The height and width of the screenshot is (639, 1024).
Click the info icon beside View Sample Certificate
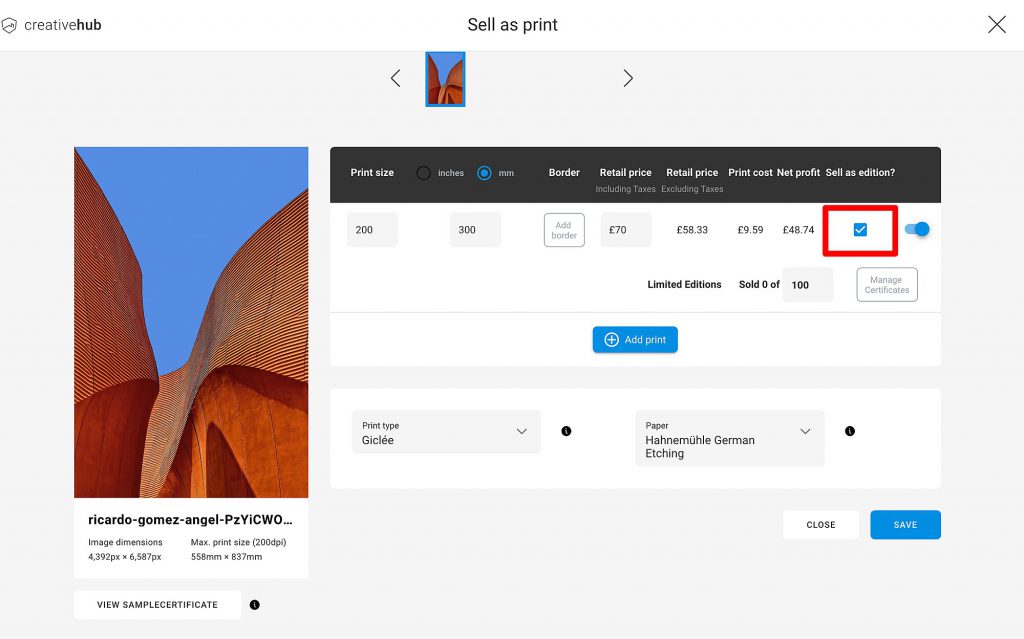coord(254,604)
